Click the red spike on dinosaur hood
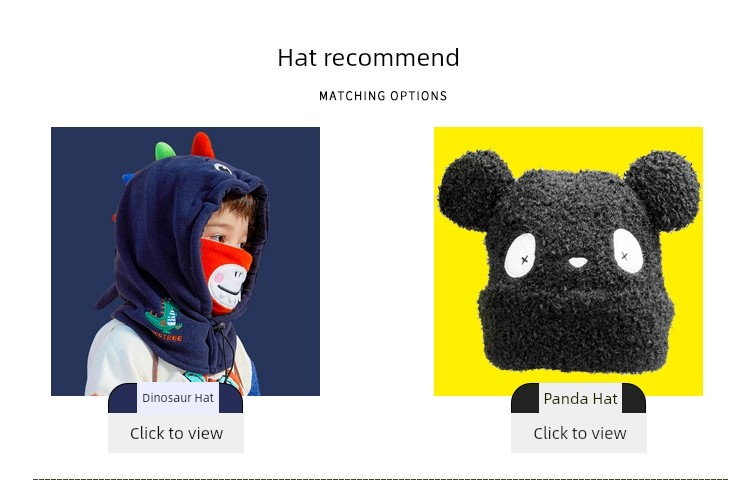This screenshot has height=500, width=750. tap(203, 145)
